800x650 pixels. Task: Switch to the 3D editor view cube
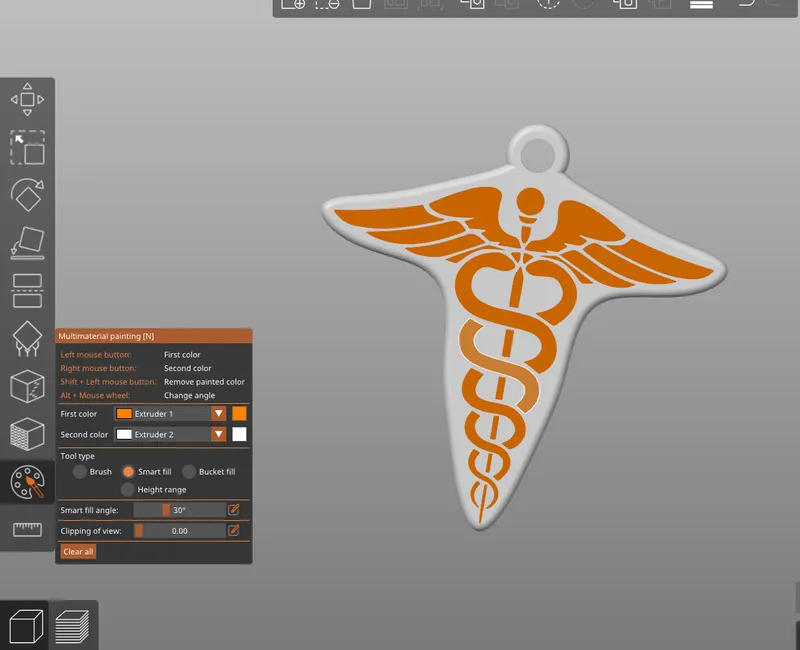26,626
